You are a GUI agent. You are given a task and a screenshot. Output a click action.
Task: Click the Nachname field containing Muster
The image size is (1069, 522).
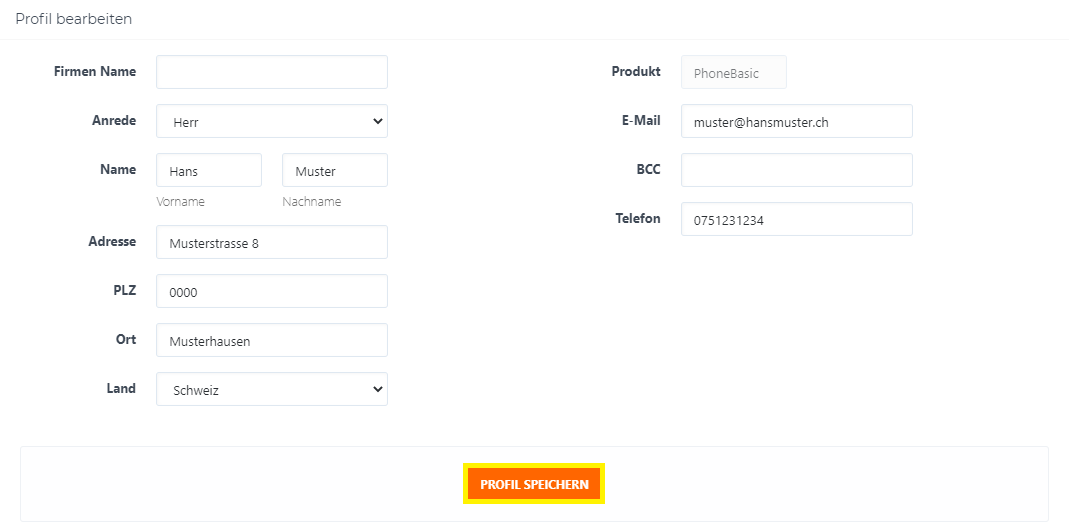pyautogui.click(x=335, y=170)
